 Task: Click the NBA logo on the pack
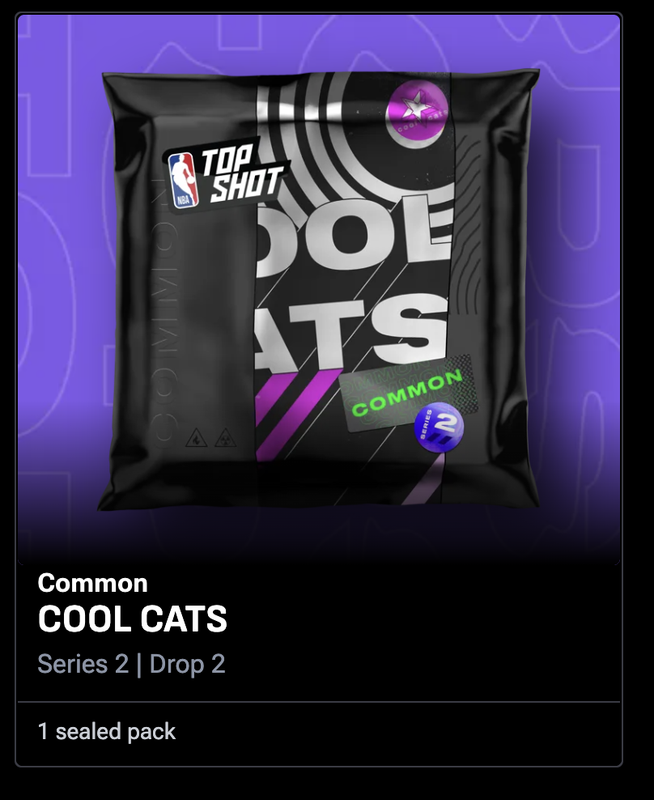click(x=184, y=181)
